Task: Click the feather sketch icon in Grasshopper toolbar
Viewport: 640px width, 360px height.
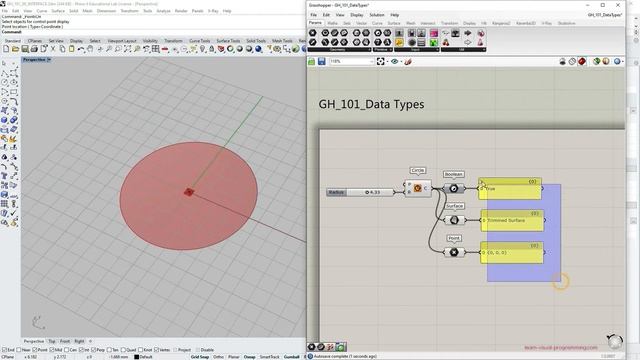Action: (408, 61)
